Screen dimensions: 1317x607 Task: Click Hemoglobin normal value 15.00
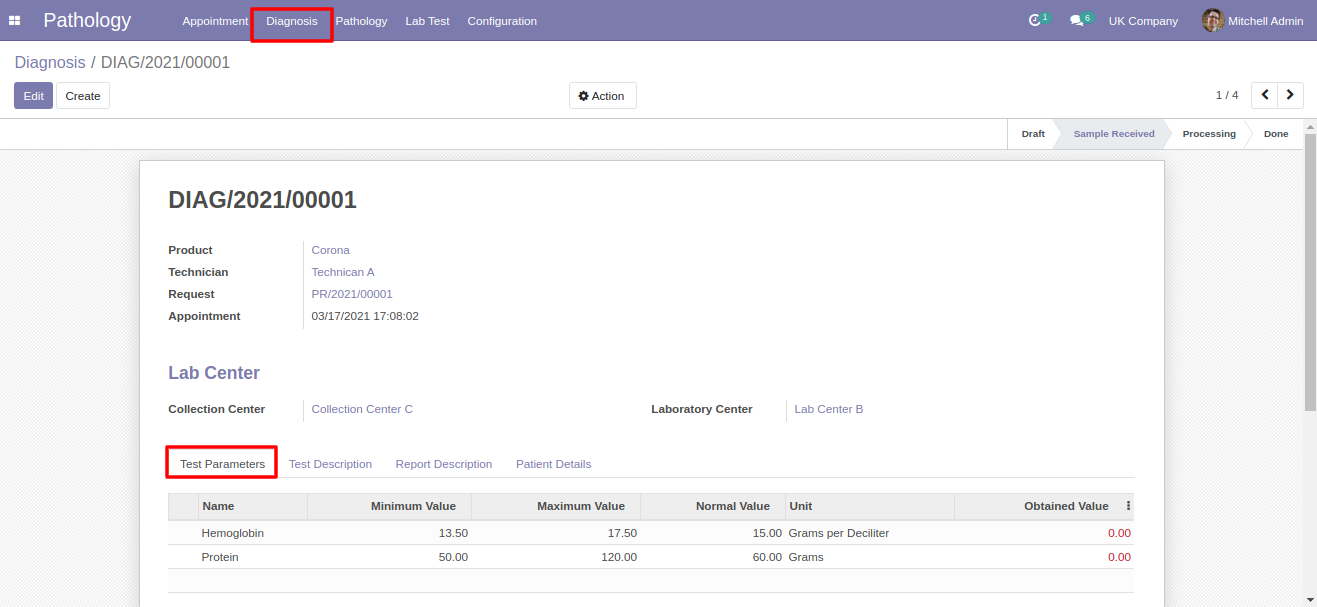pos(767,533)
